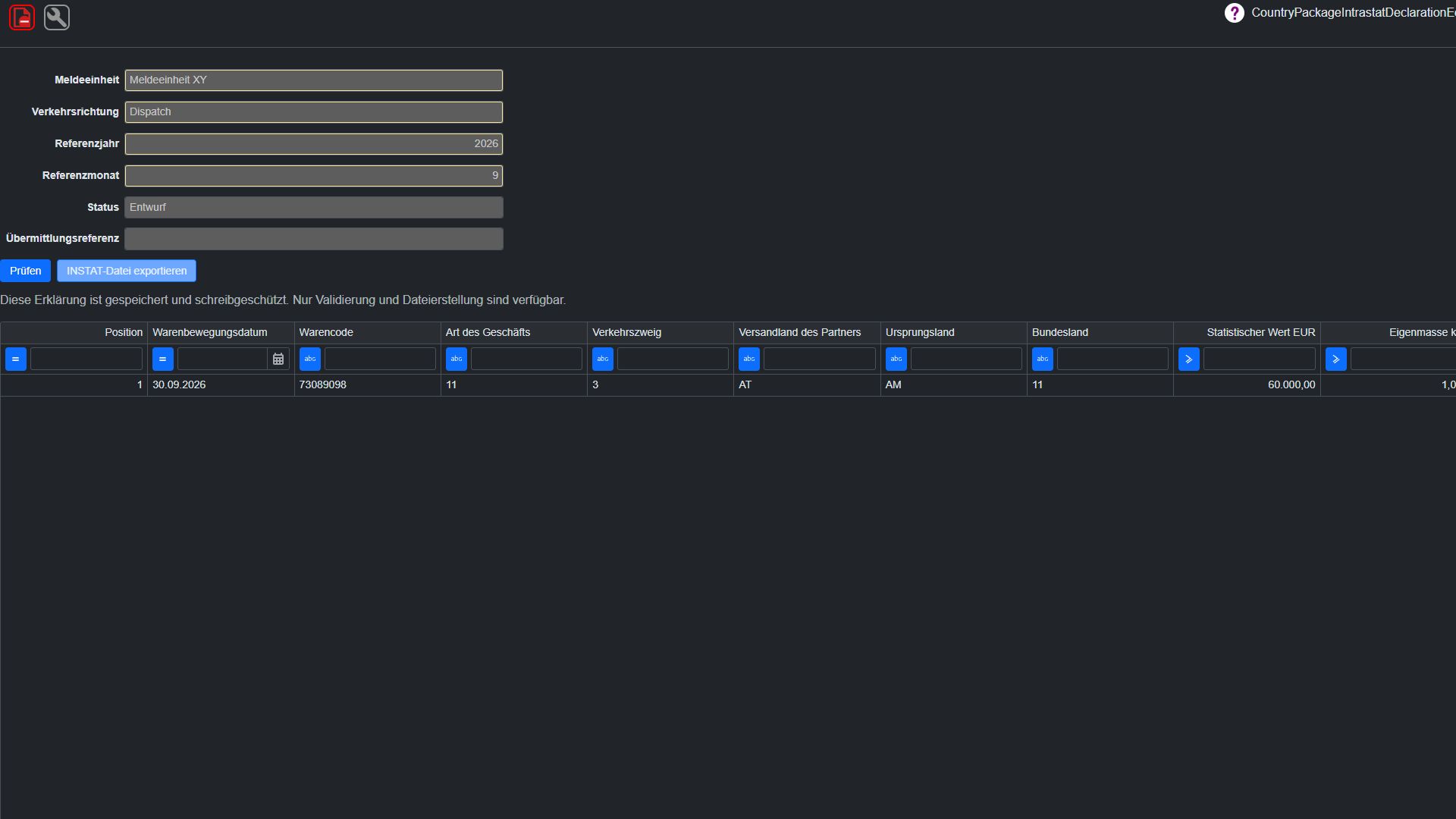Open the Bundesland filter operator icon

tap(1043, 359)
